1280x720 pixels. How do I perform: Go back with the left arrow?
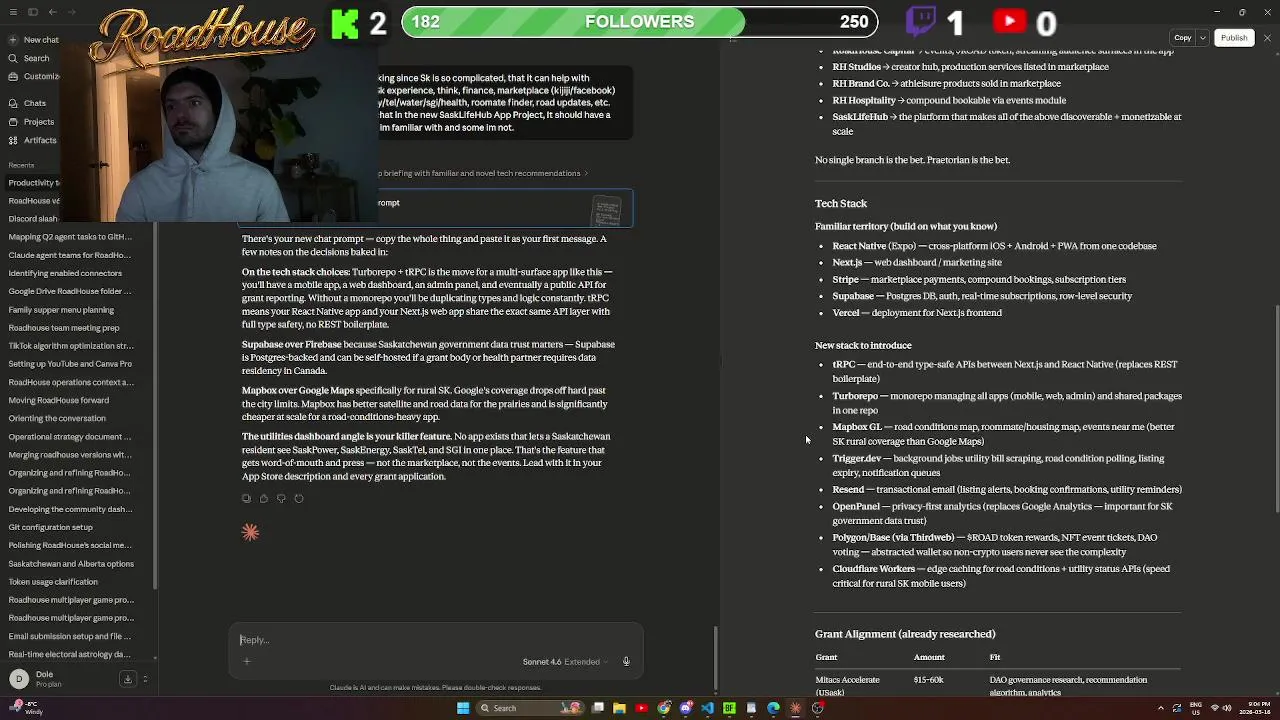(x=52, y=12)
